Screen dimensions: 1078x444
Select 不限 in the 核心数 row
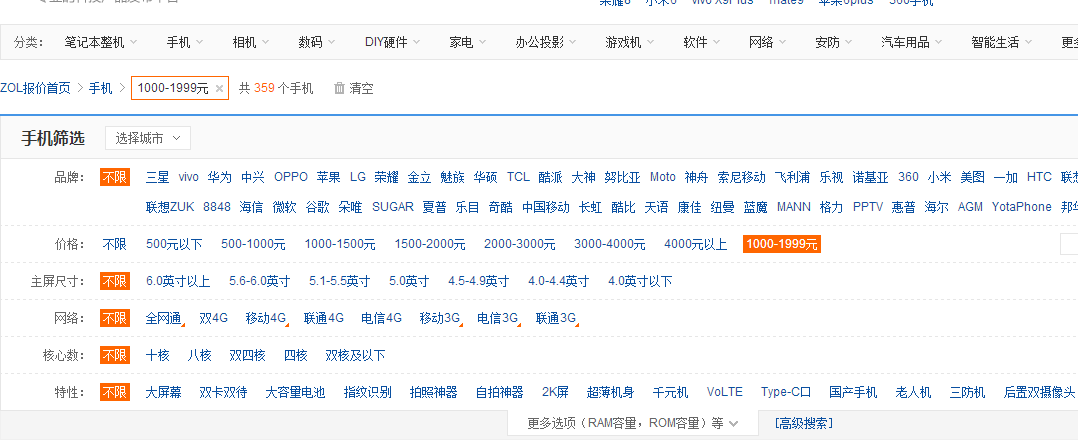(x=115, y=355)
